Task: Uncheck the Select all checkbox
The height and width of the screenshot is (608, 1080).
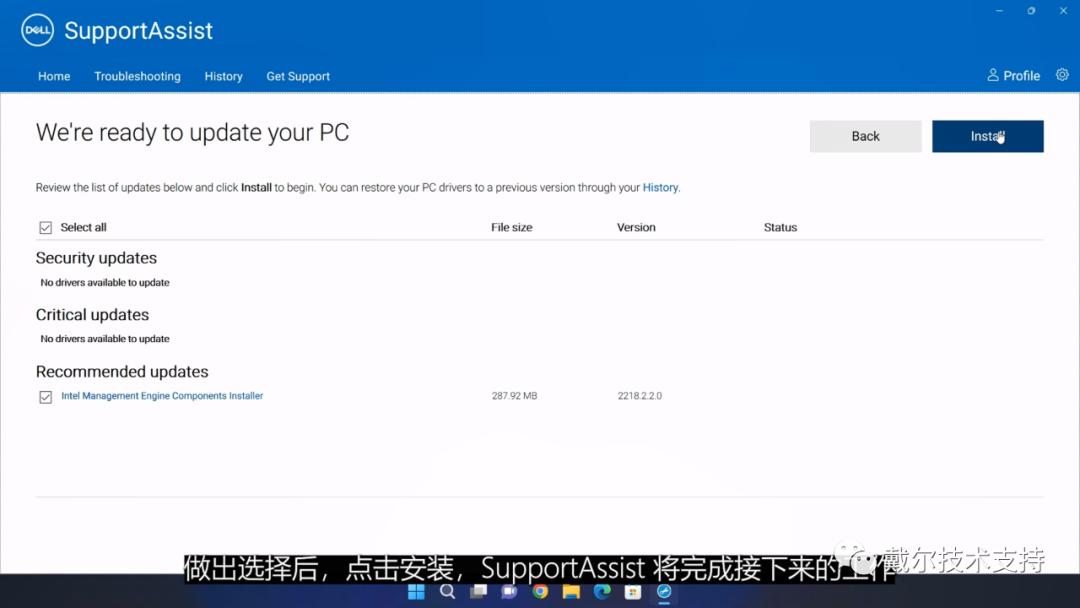Action: (x=45, y=227)
